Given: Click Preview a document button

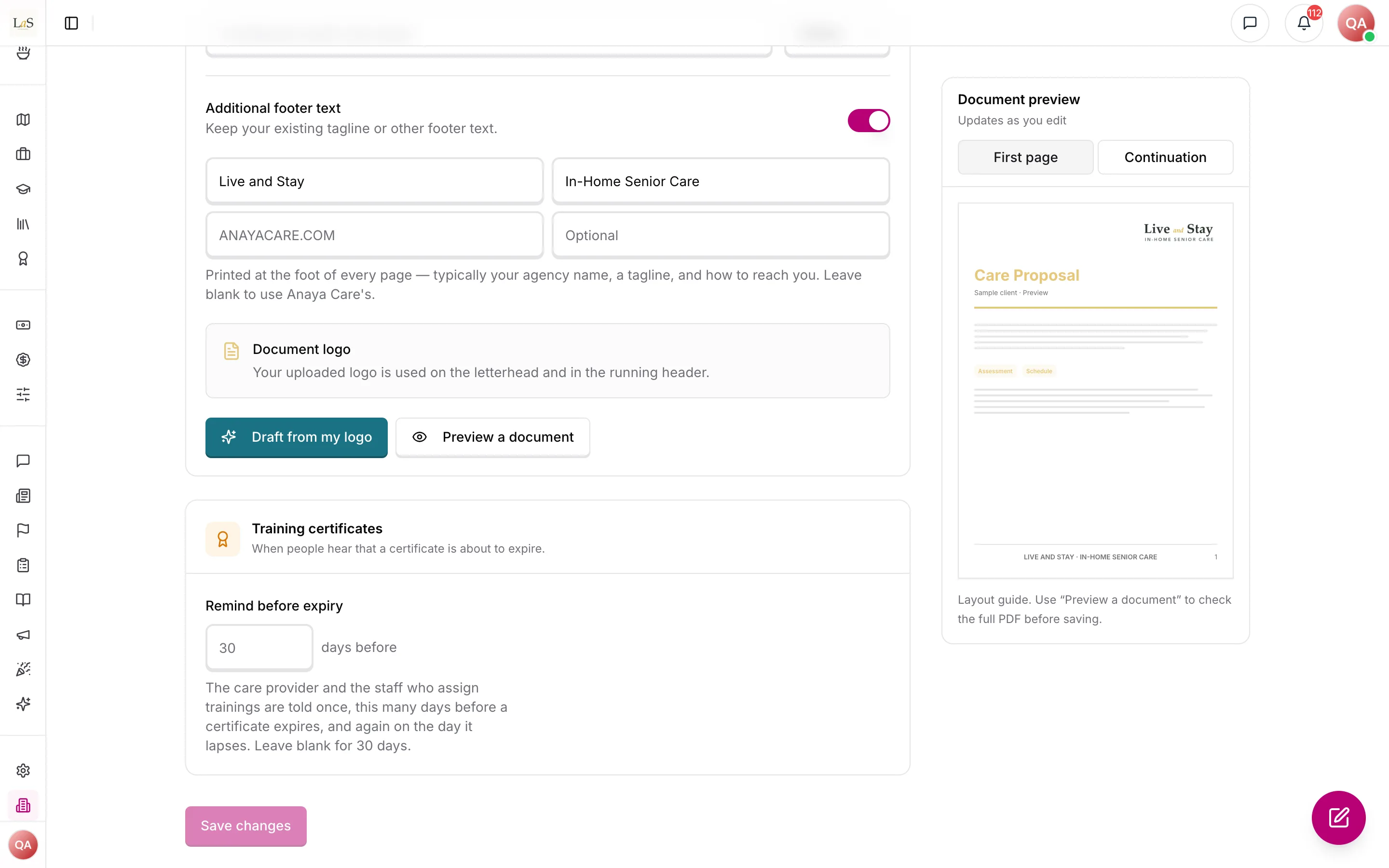Looking at the screenshot, I should [492, 437].
